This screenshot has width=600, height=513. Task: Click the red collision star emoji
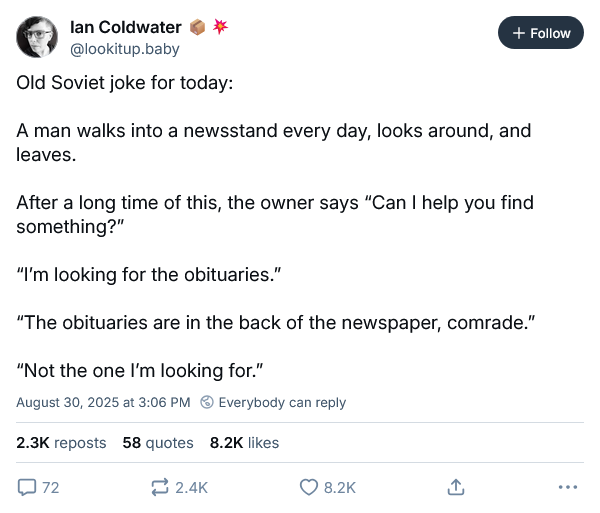click(x=220, y=26)
